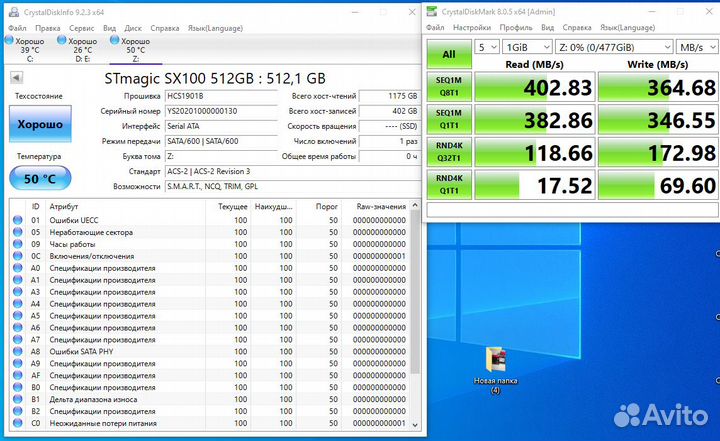
Task: Click the status orb for attribute 09
Action: [x=17, y=244]
